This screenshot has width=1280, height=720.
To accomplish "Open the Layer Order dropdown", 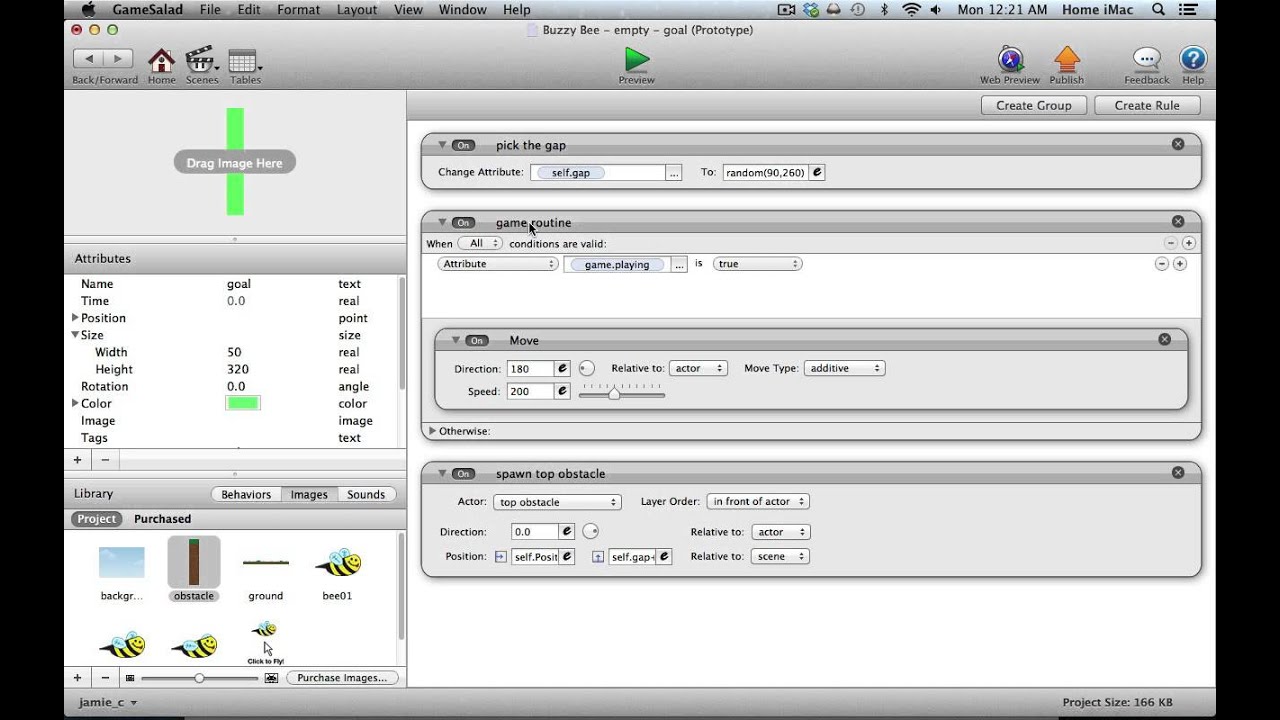I will [x=758, y=501].
